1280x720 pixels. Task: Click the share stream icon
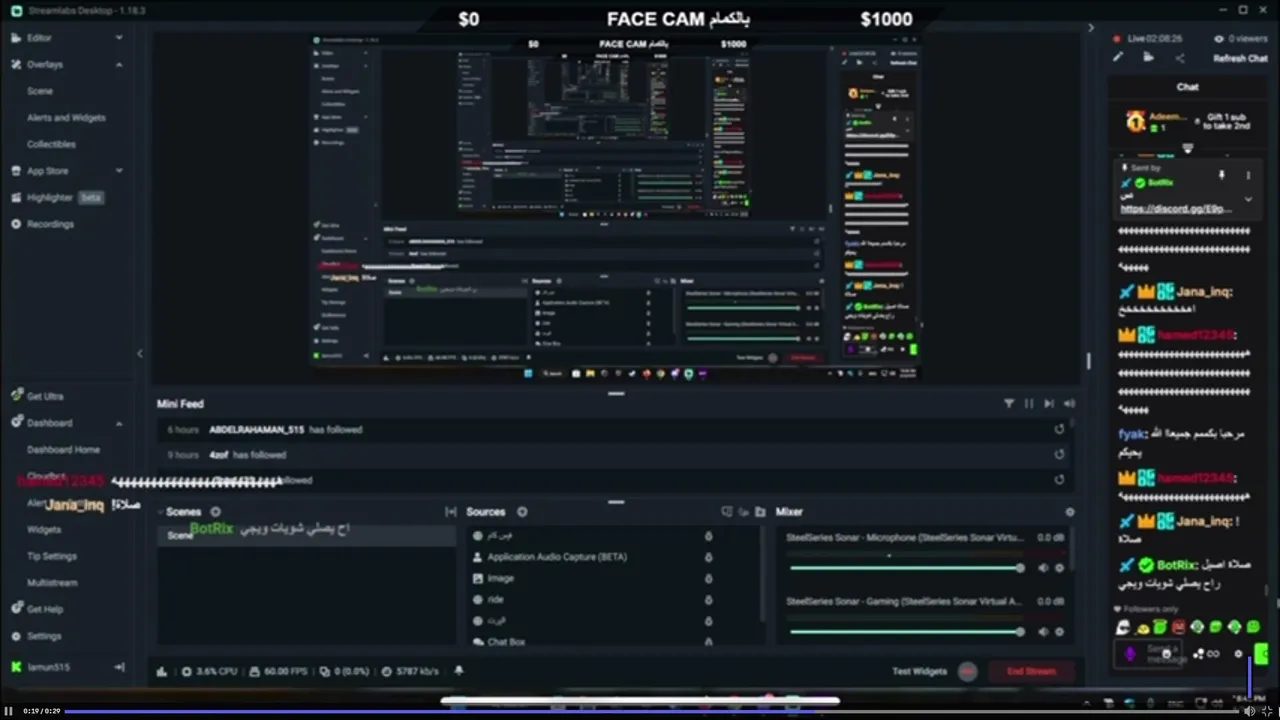pyautogui.click(x=1179, y=57)
